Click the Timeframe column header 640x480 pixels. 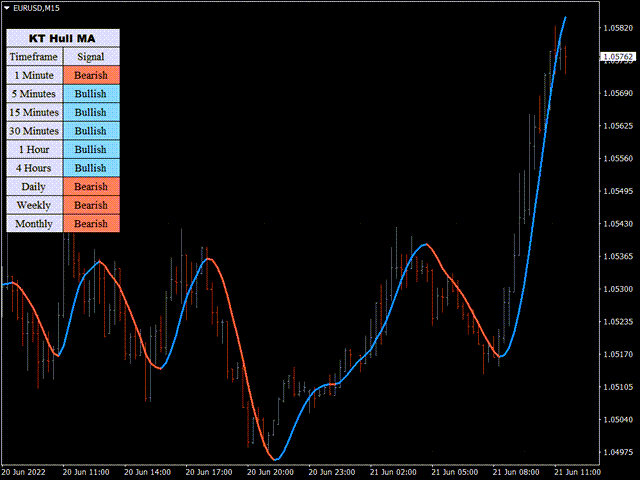[x=34, y=57]
